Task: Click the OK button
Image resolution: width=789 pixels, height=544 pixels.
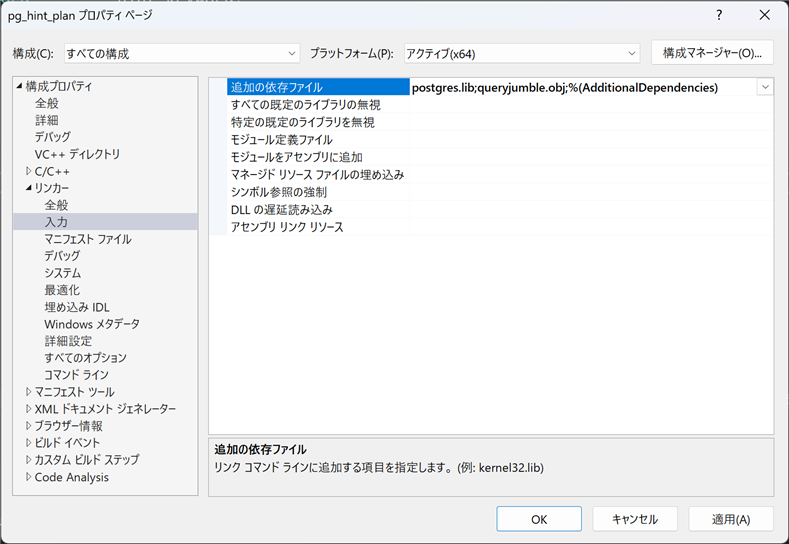Action: (x=539, y=519)
